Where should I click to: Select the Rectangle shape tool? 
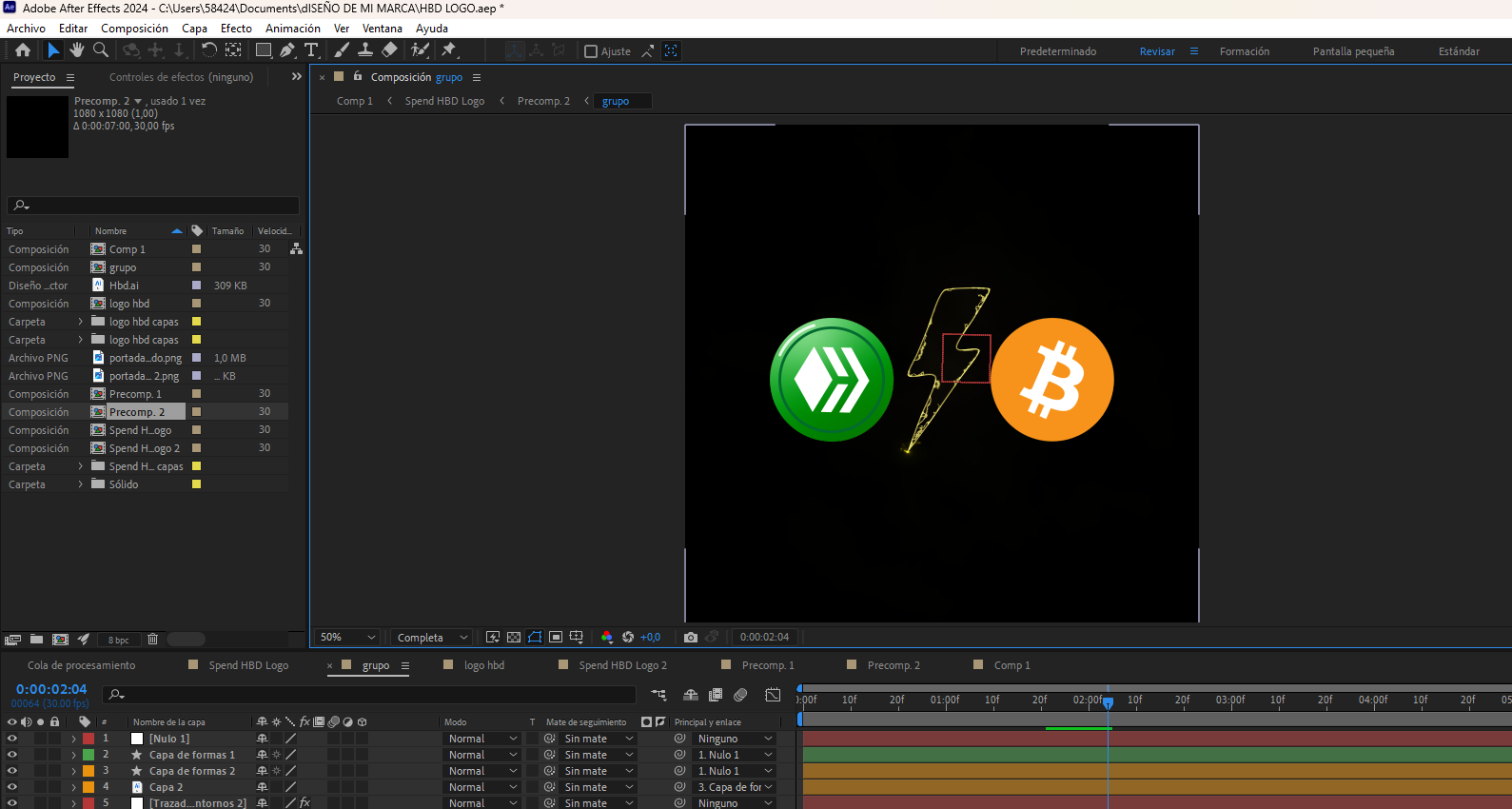(x=264, y=50)
